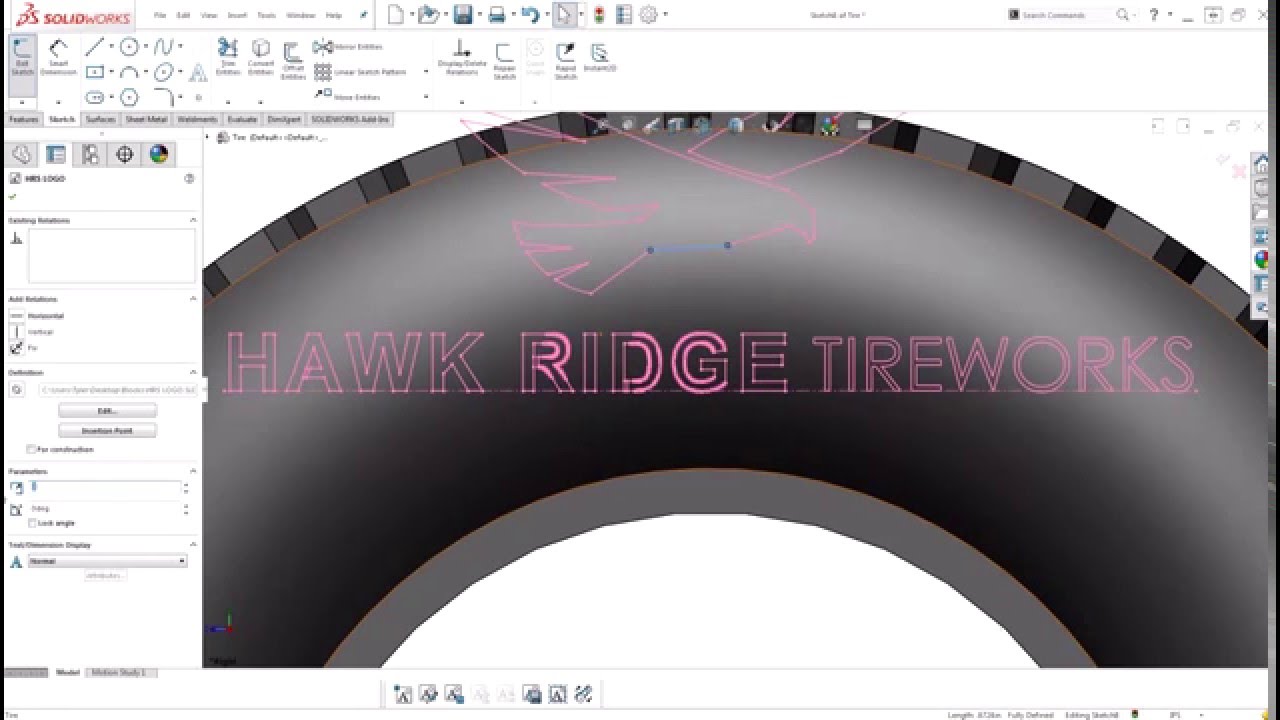Add the Vertical relation
Image resolution: width=1280 pixels, height=720 pixels.
click(31, 331)
